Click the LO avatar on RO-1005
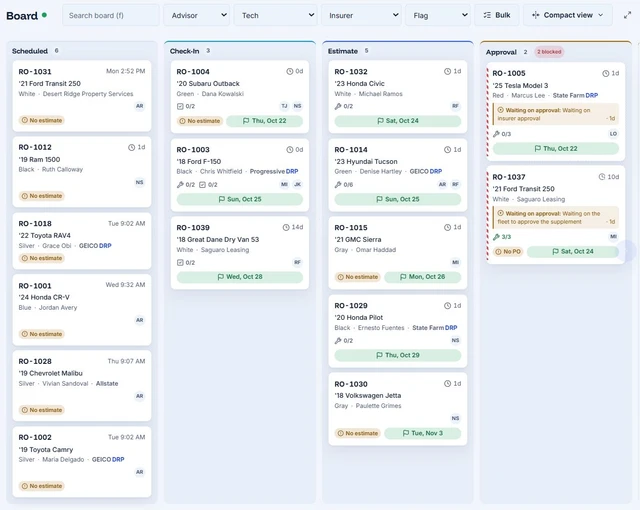 613,134
